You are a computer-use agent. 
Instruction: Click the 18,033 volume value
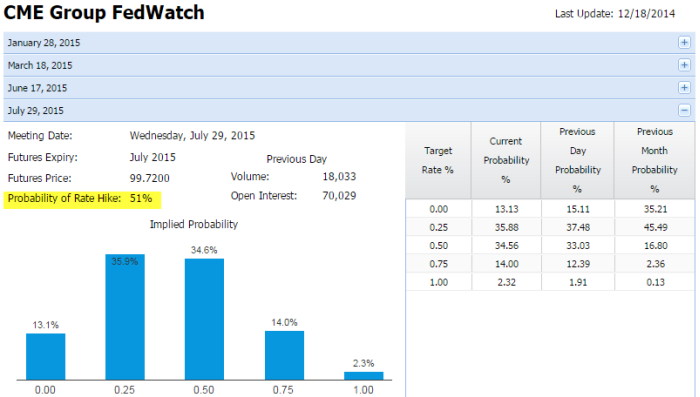(339, 176)
